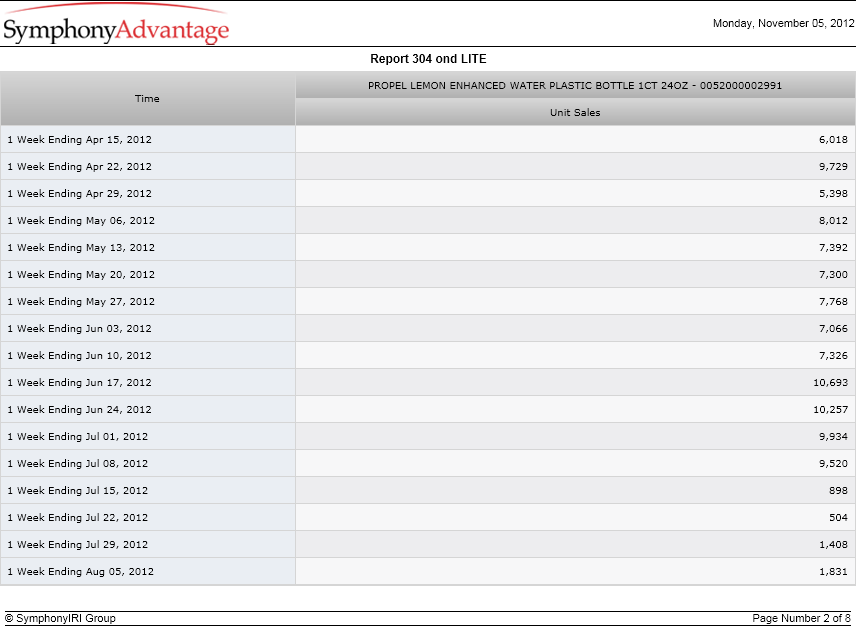Click unit sales value 10,693
Viewport: 856px width, 631px height.
pyautogui.click(x=830, y=383)
